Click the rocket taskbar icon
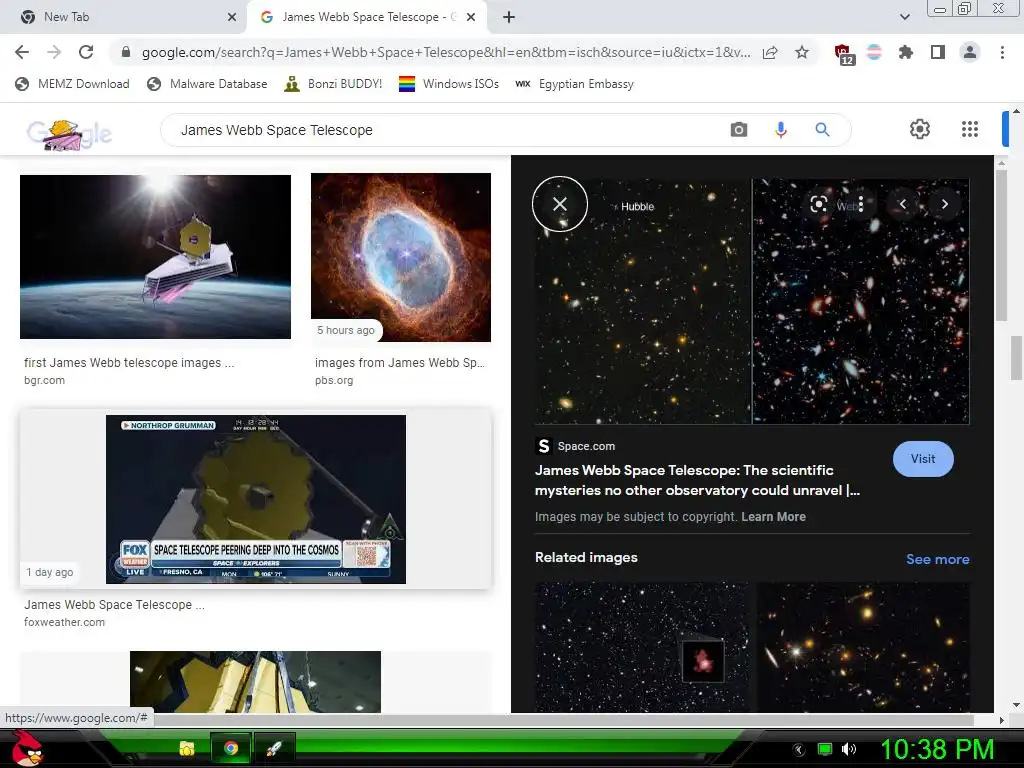This screenshot has width=1024, height=768. 274,748
